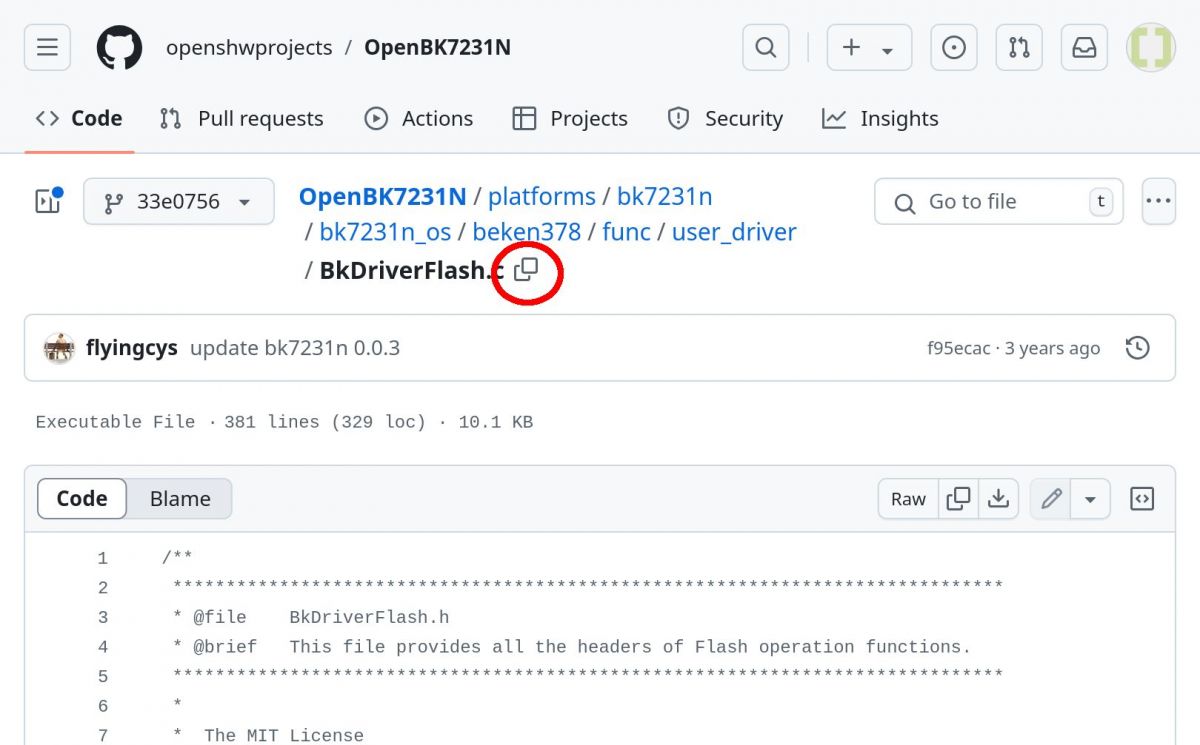Go to GitHub home via logo
The image size is (1200, 745).
119,47
